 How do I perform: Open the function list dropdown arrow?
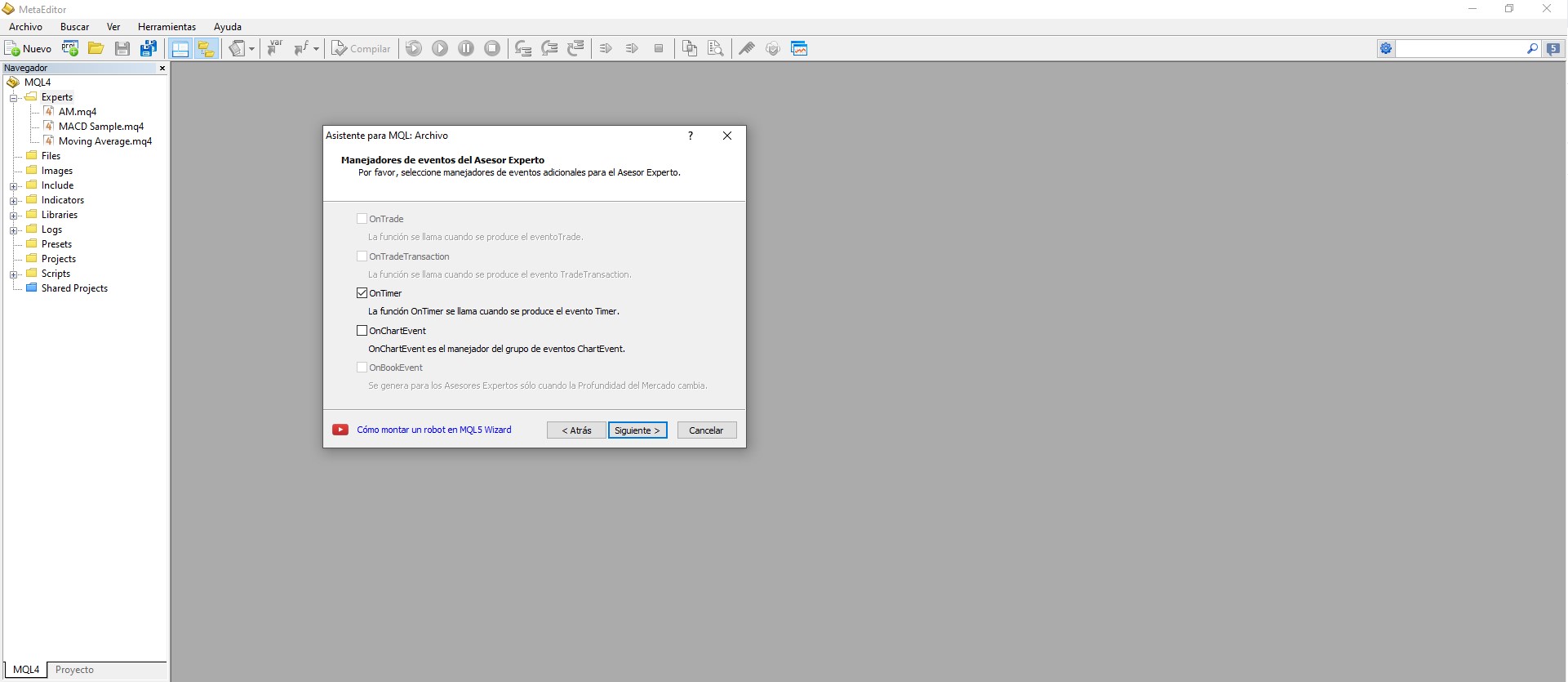[316, 49]
